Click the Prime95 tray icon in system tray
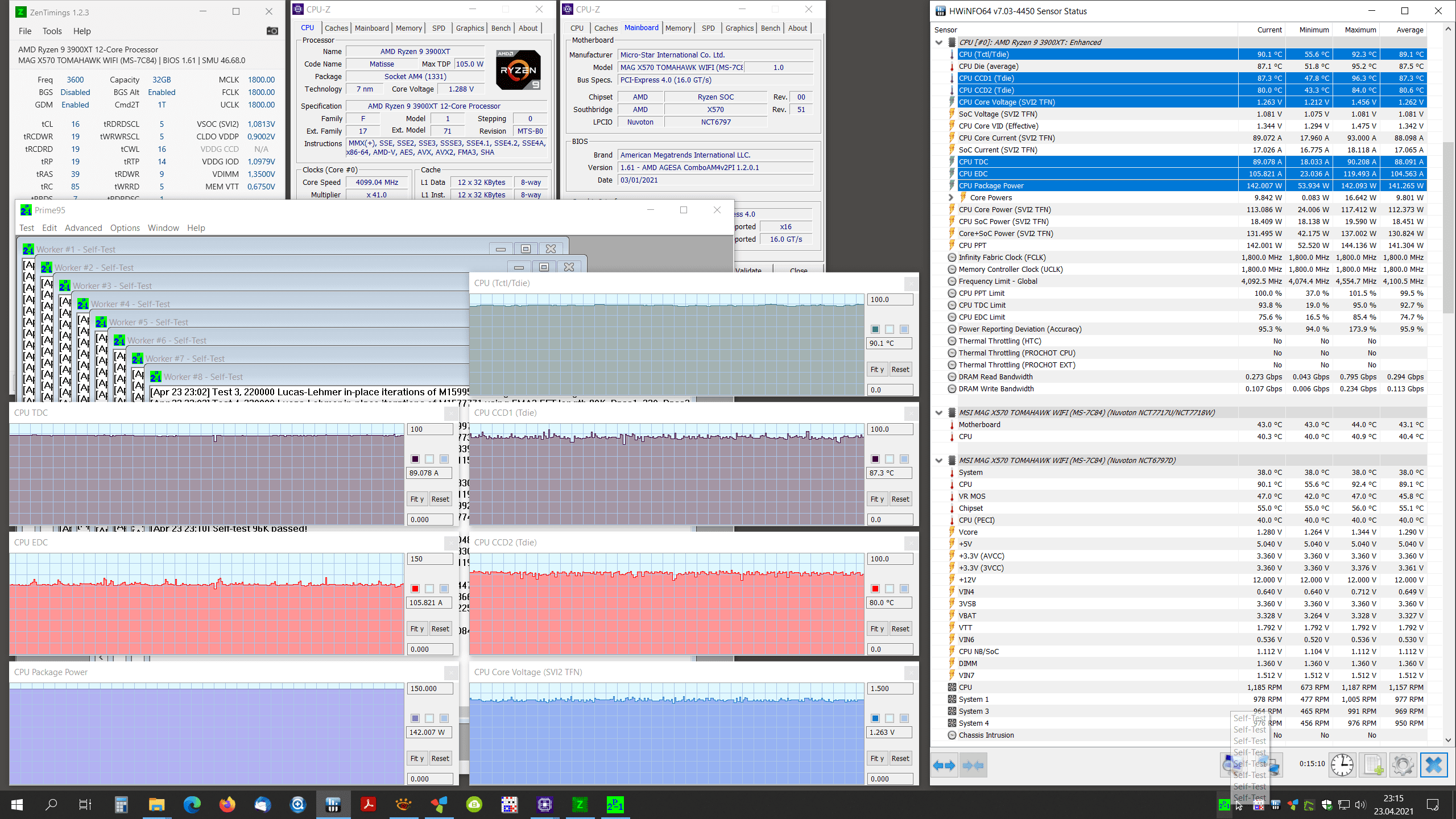This screenshot has width=1456, height=819. coord(1225,805)
